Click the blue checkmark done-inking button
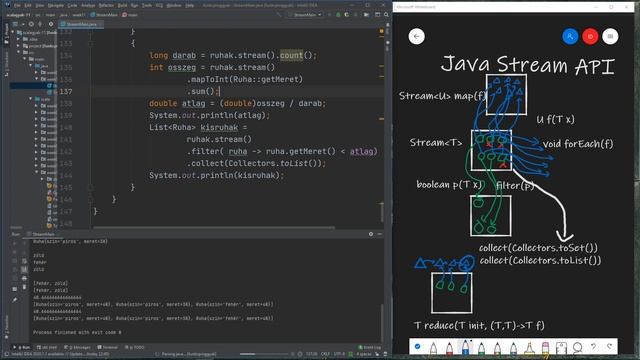This screenshot has width=640, height=360. (x=417, y=347)
